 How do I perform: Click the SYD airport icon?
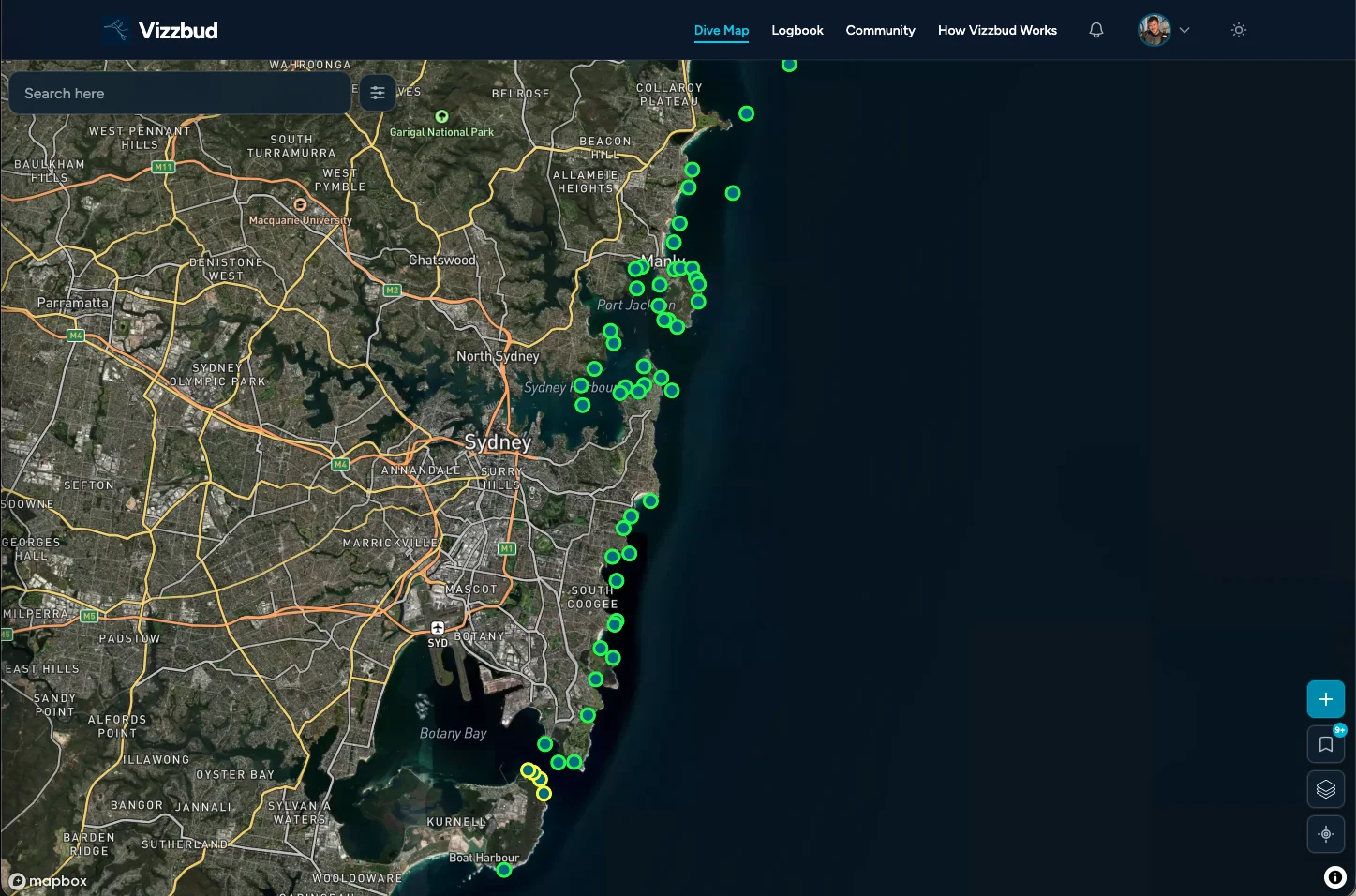click(438, 627)
